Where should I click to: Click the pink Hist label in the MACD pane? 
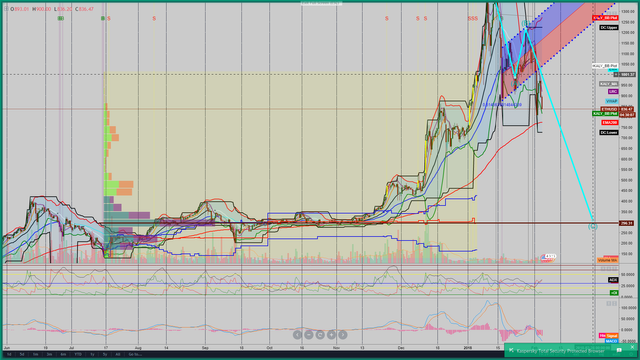click(x=602, y=336)
